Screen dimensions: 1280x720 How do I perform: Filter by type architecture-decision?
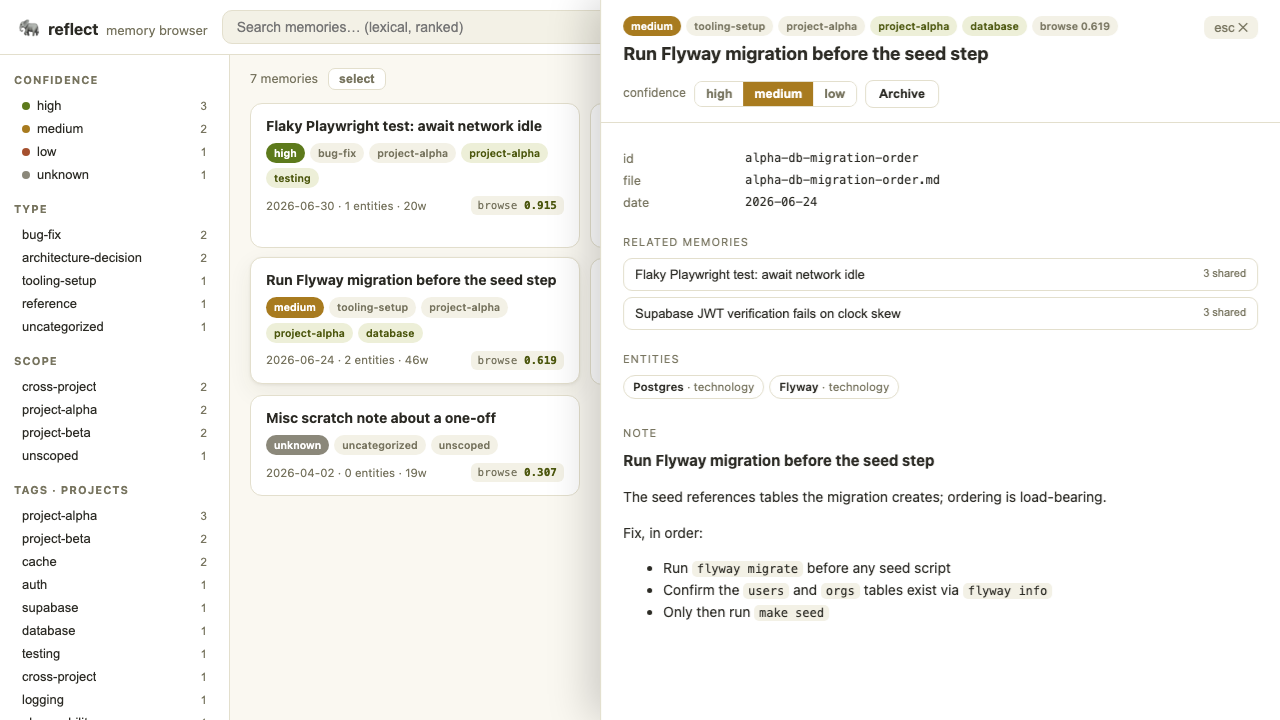tap(114, 258)
